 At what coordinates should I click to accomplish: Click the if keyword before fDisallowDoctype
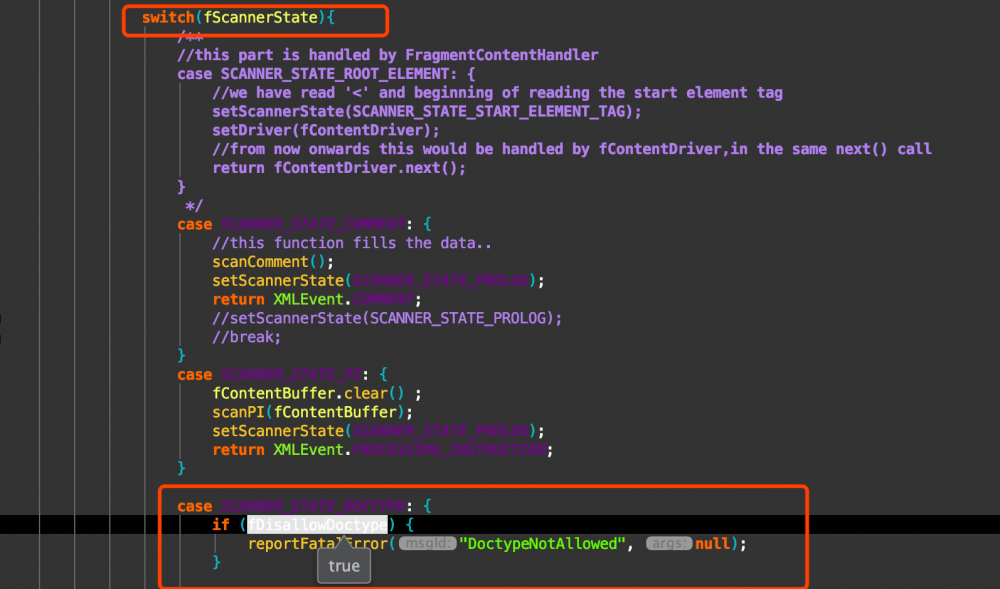coord(221,525)
